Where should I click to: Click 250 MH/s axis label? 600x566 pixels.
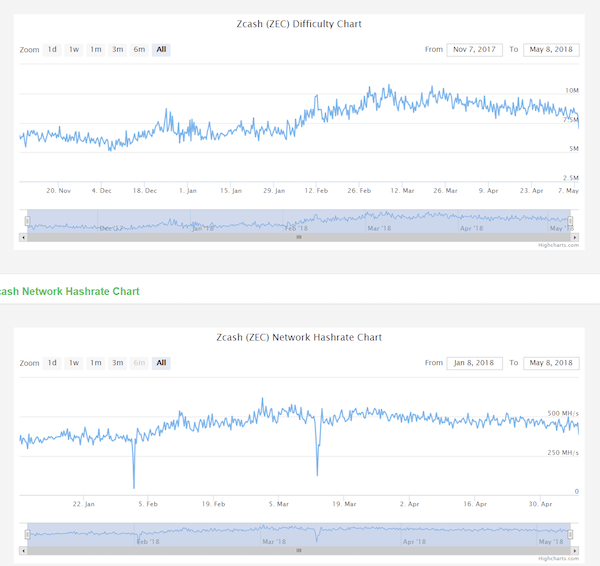pos(563,453)
